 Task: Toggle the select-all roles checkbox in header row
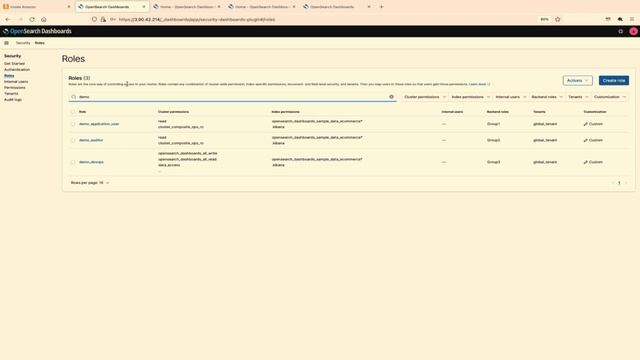click(x=73, y=112)
